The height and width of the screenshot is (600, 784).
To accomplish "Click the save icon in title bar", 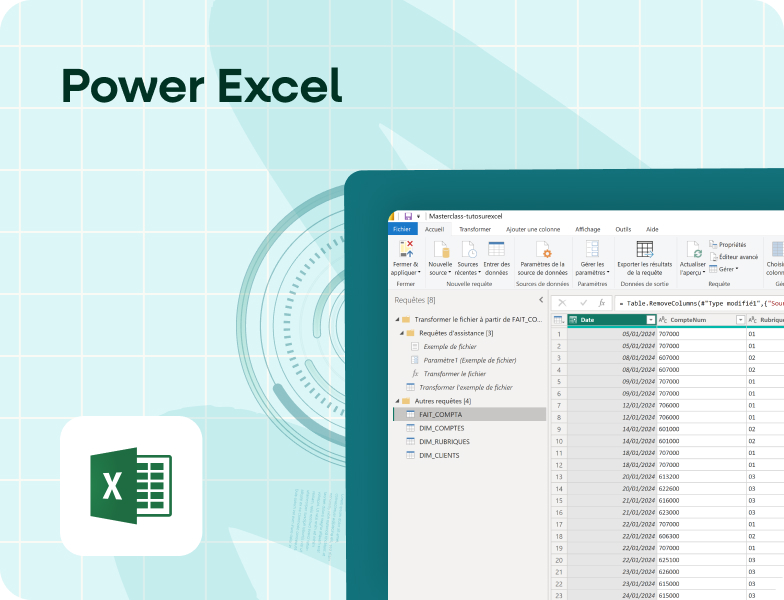I will coord(408,216).
